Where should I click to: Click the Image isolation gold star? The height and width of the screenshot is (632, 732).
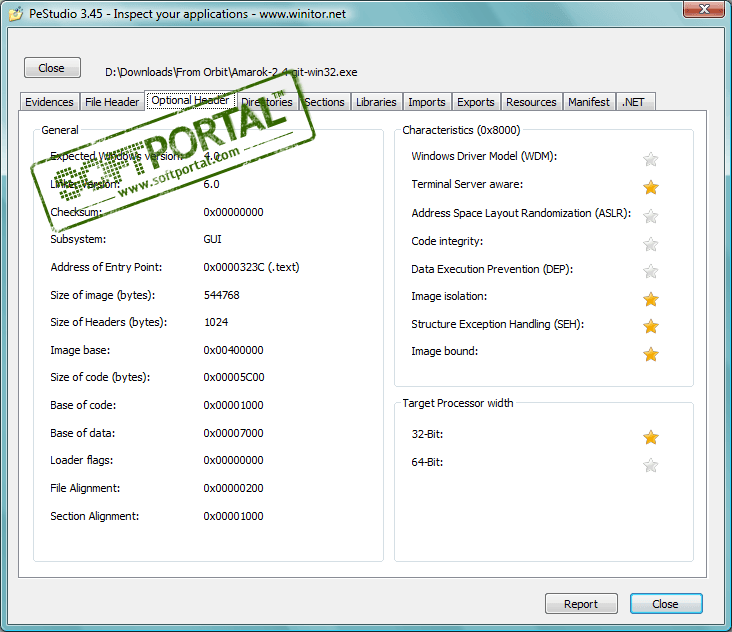click(650, 299)
